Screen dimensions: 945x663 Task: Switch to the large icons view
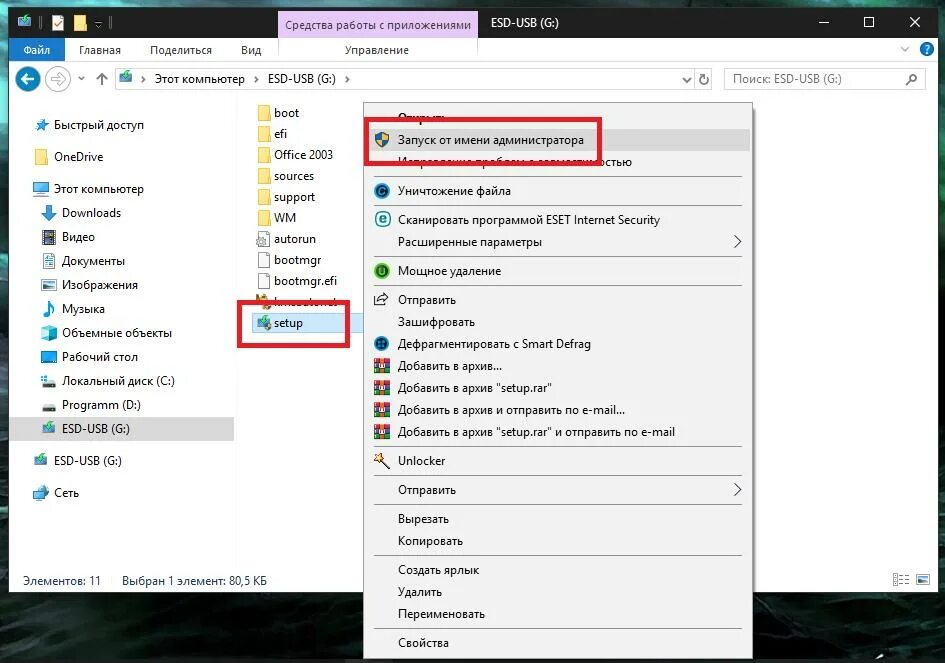click(923, 580)
